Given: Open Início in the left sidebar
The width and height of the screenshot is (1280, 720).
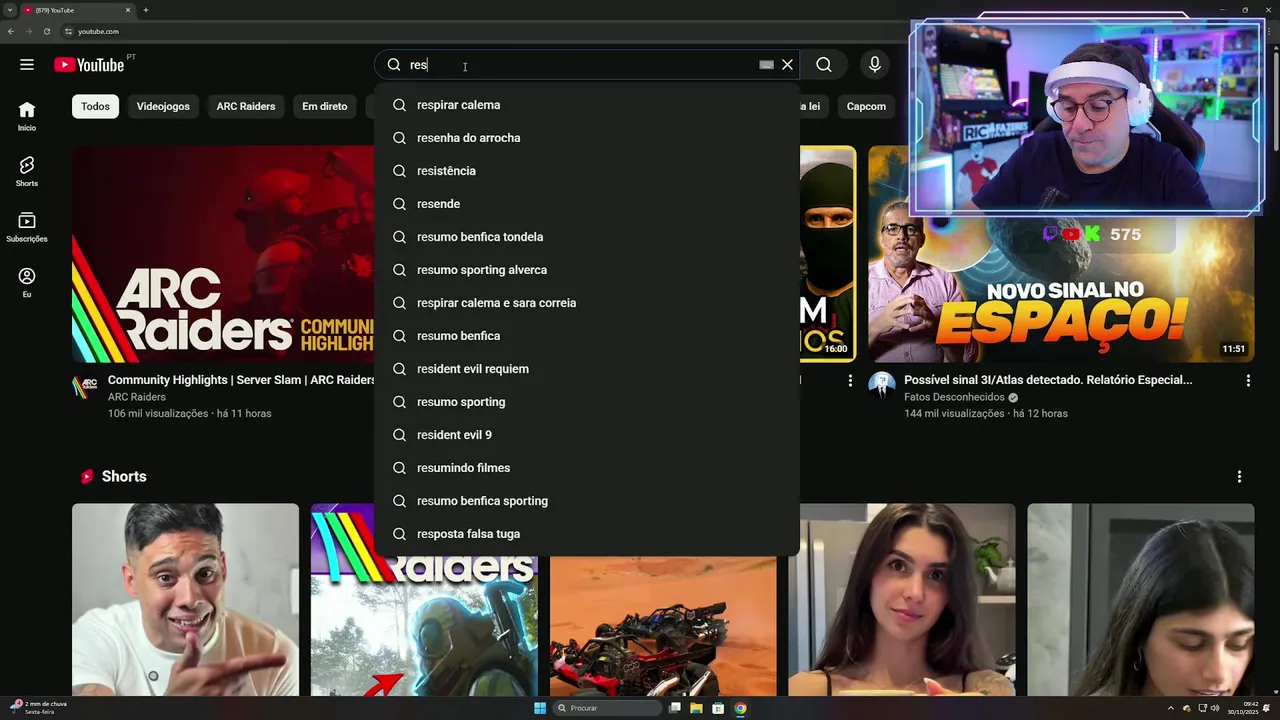Looking at the screenshot, I should click(27, 116).
